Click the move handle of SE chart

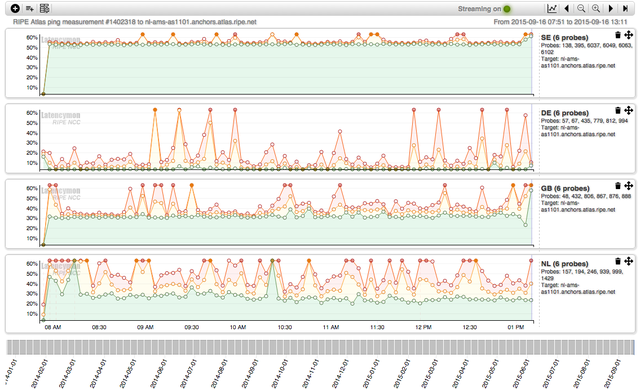pyautogui.click(x=629, y=35)
